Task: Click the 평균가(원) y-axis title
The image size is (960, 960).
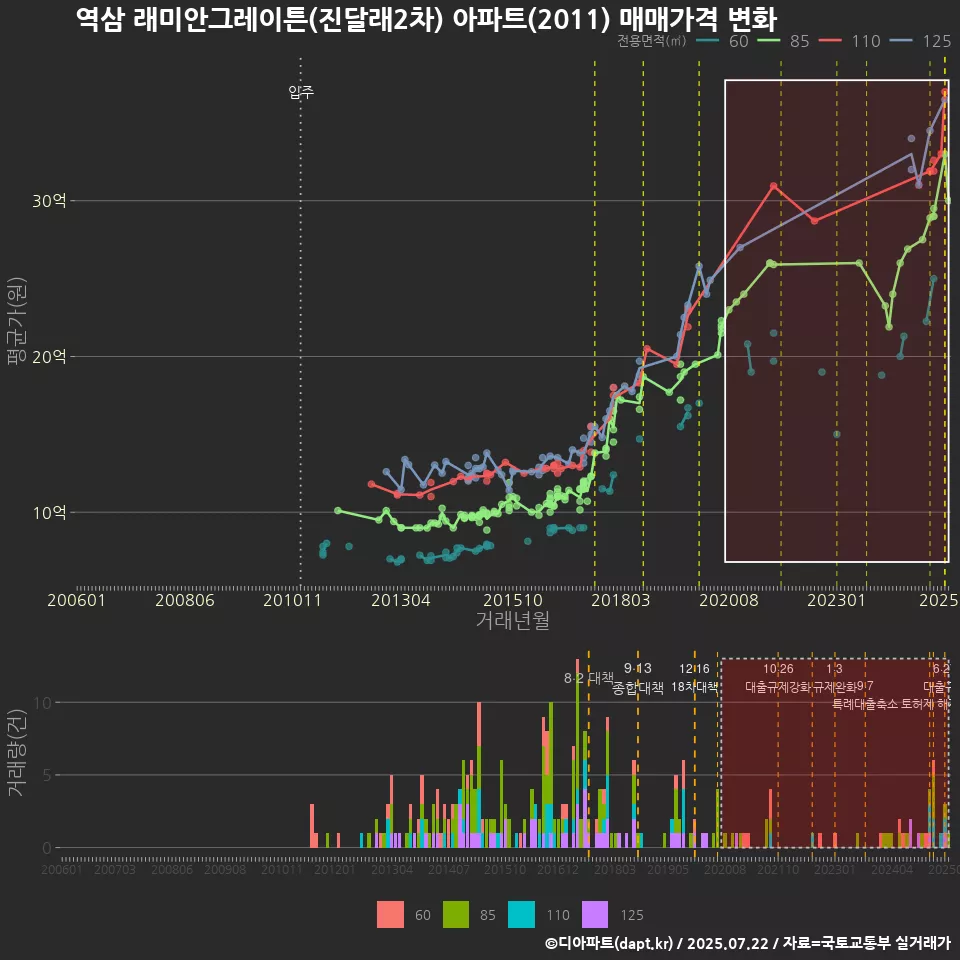Action: tap(15, 321)
